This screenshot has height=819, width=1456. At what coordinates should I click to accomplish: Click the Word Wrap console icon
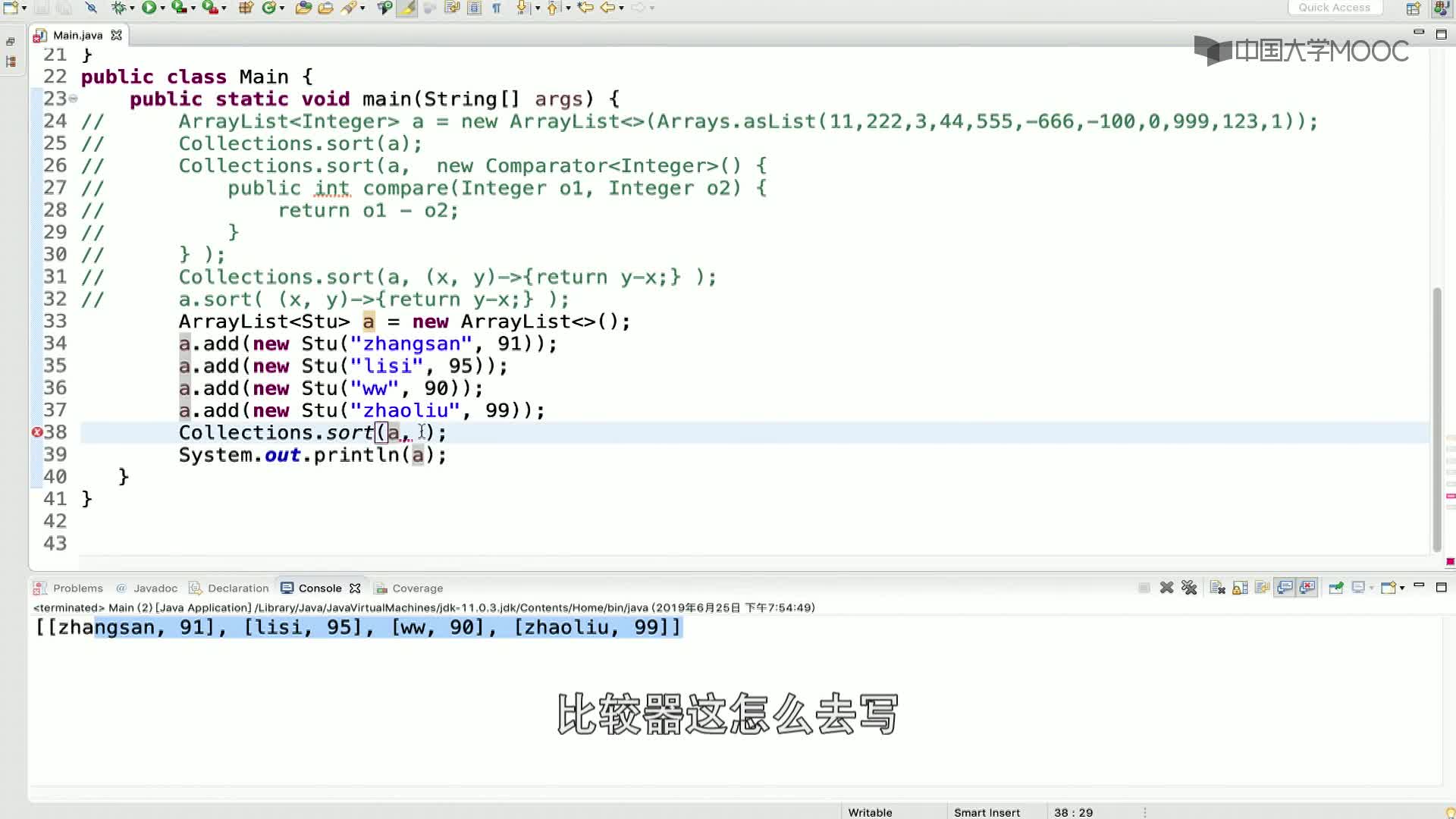click(1262, 588)
